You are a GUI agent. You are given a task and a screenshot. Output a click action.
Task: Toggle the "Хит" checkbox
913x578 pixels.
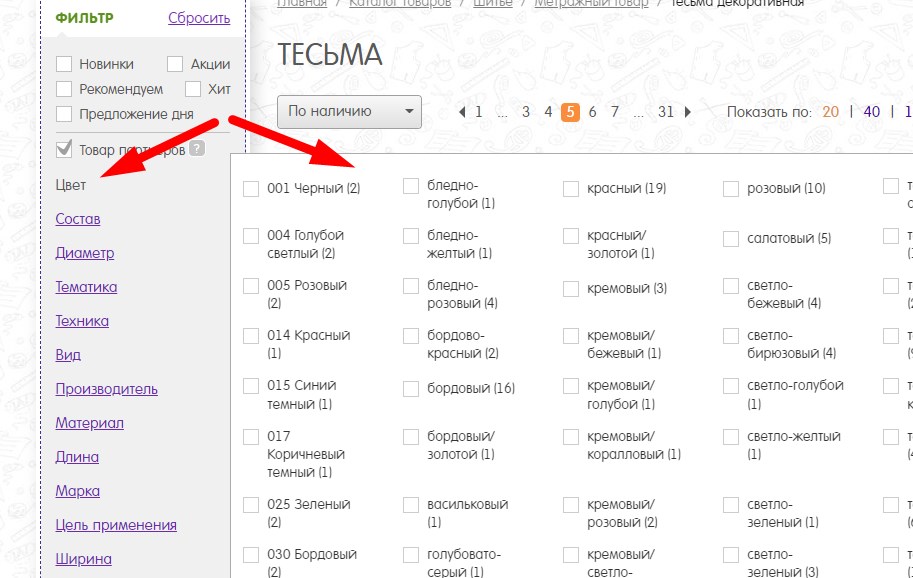(x=193, y=89)
